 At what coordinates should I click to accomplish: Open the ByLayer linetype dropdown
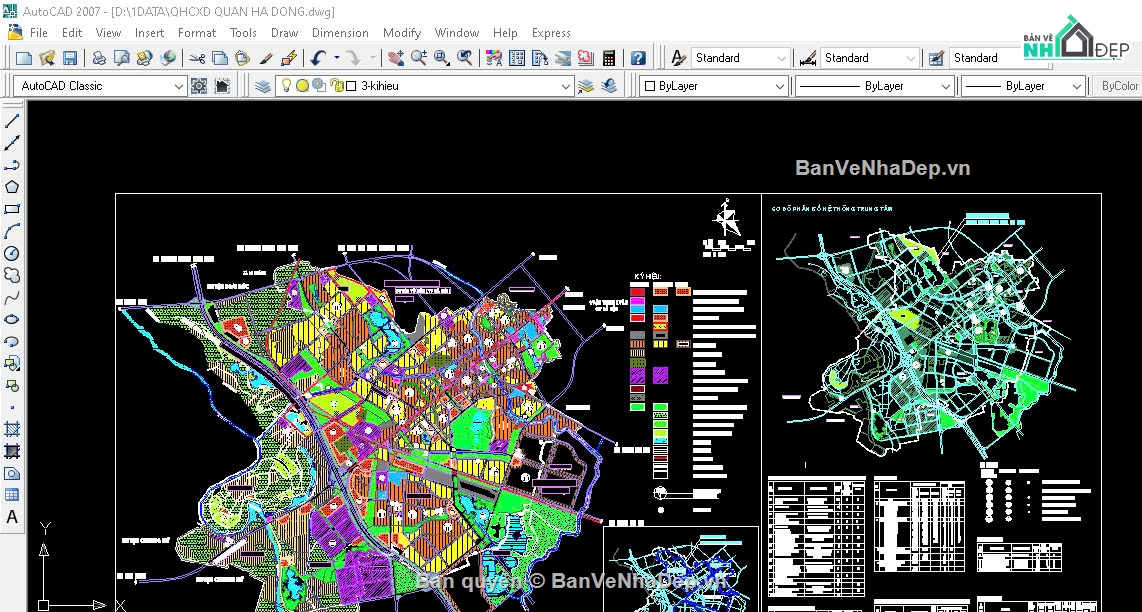945,86
